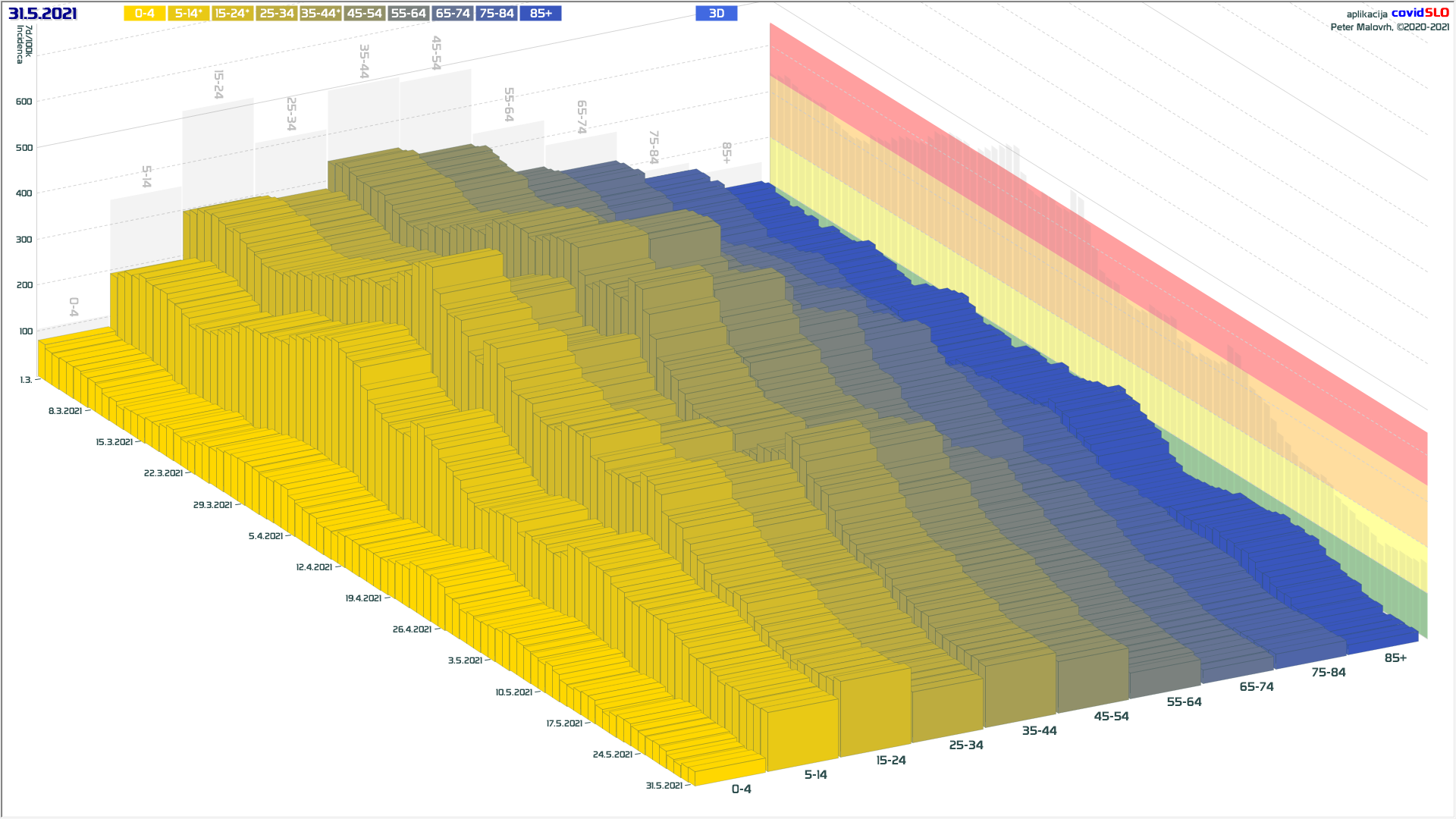Click the 35-44 axis label at bottom
Screen dimensions: 1456x819
pos(1039,731)
